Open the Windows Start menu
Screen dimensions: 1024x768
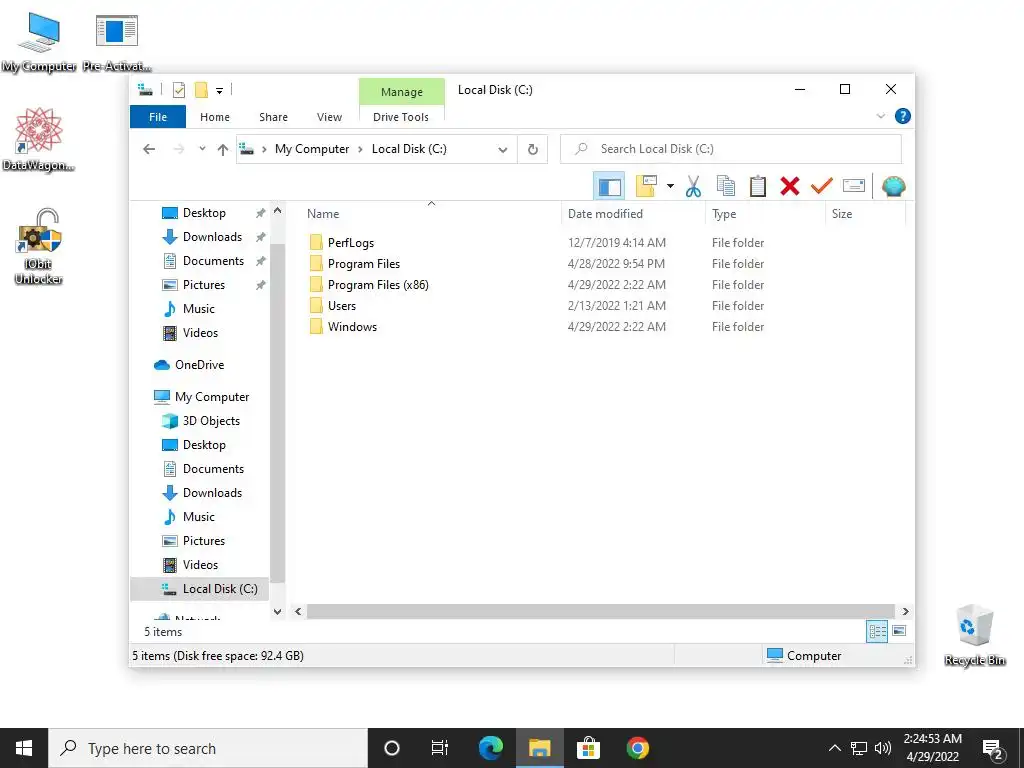click(24, 748)
